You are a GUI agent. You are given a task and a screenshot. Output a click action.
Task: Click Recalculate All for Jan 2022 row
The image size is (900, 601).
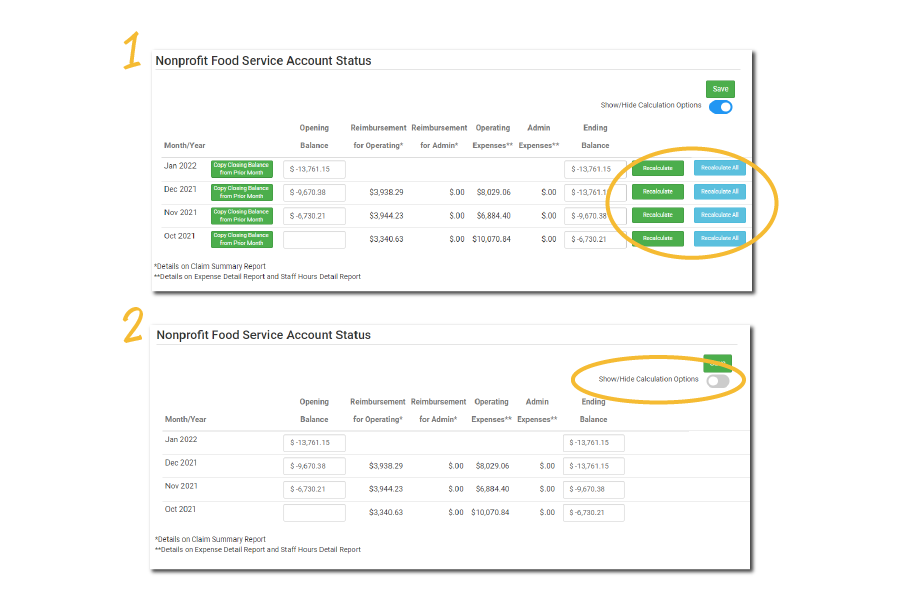[x=719, y=168]
